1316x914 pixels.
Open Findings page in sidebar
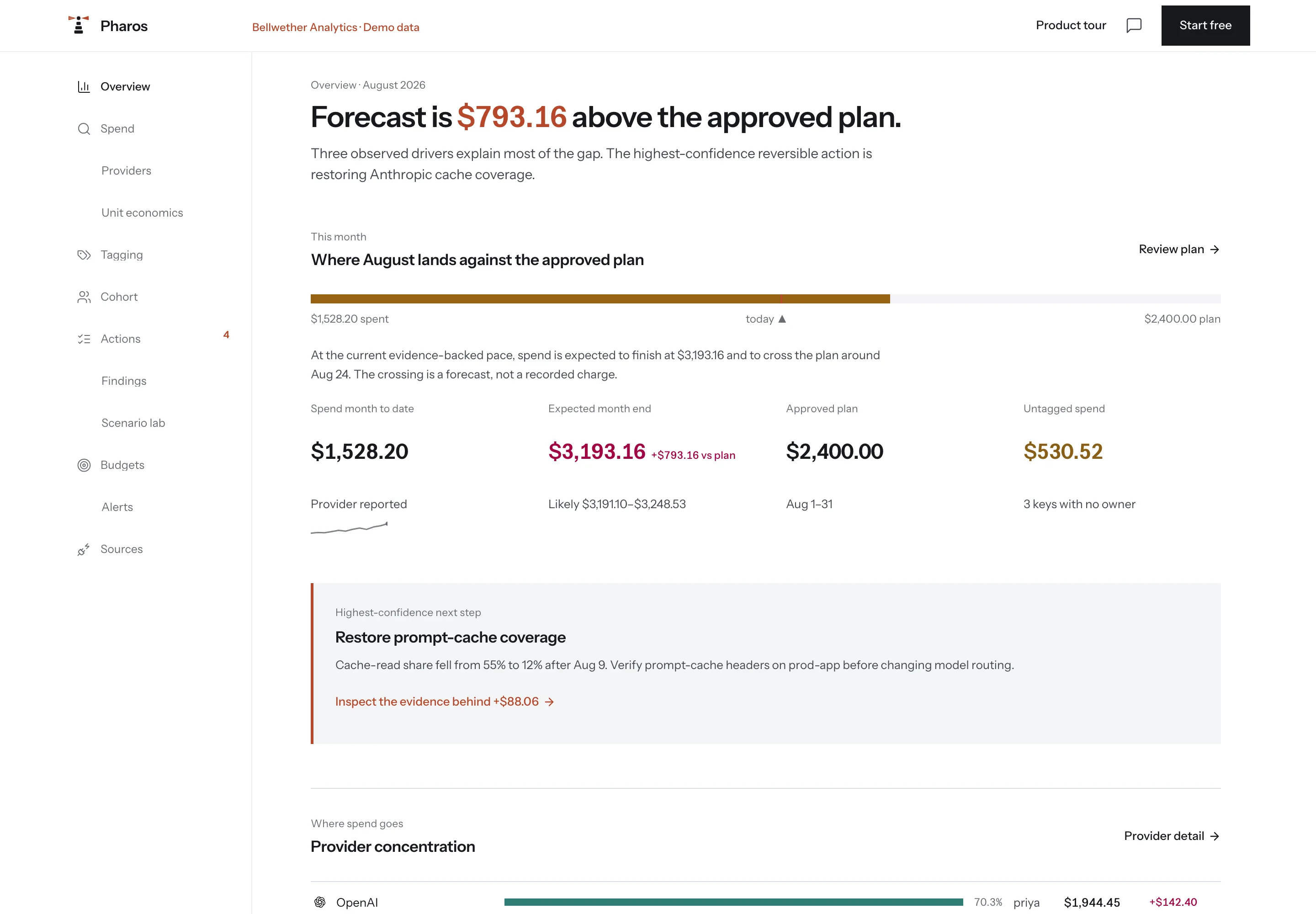coord(124,381)
